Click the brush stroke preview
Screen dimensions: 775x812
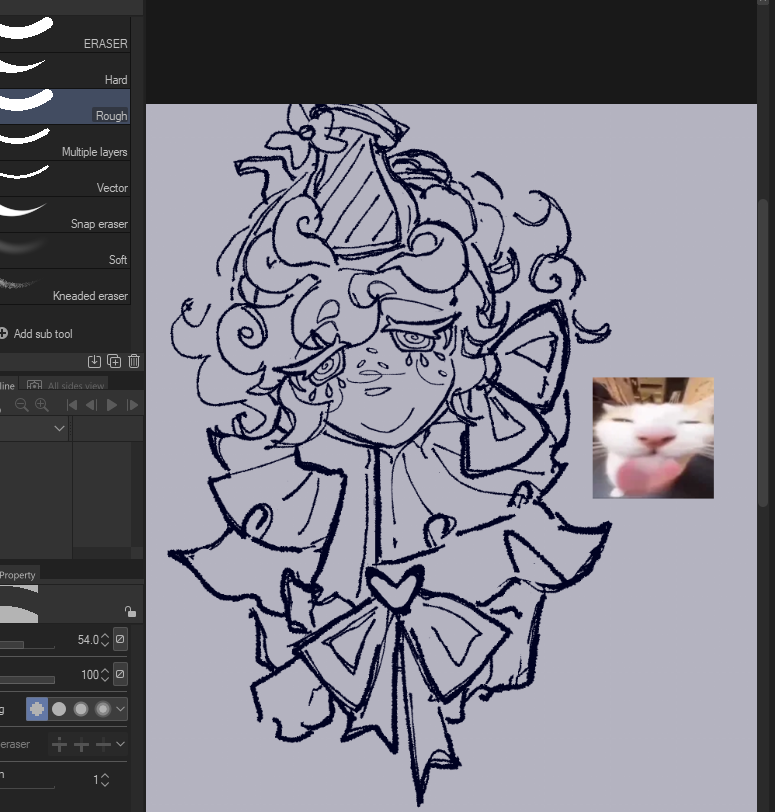click(x=19, y=604)
